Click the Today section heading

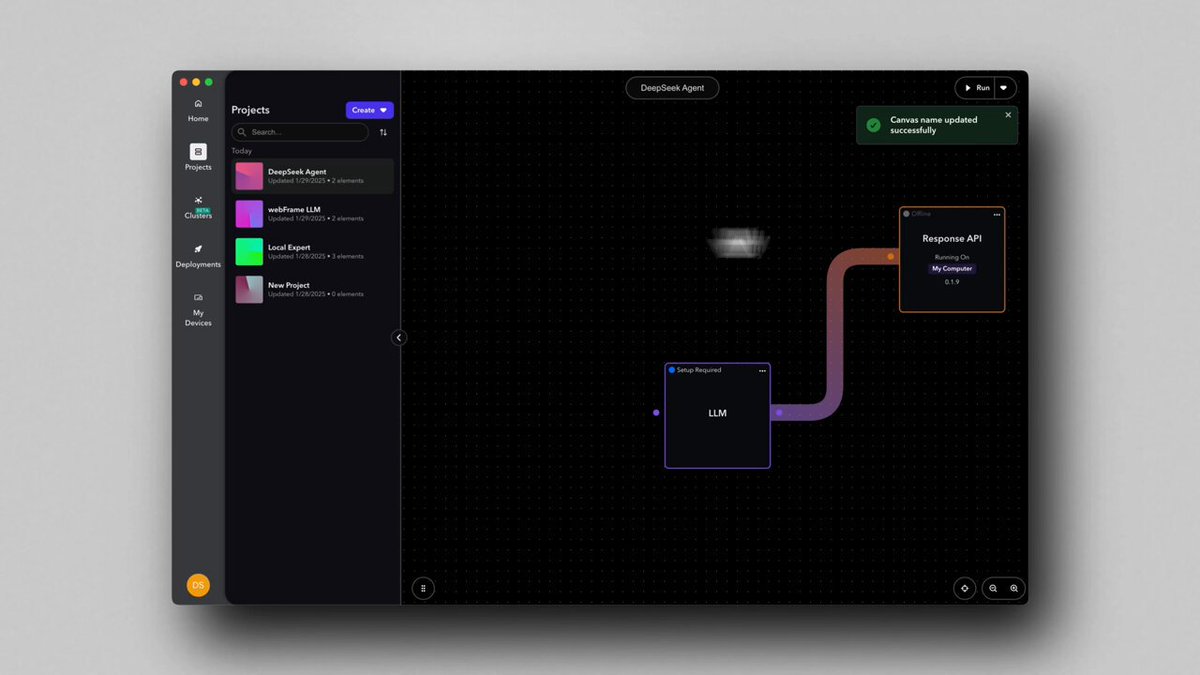pyautogui.click(x=242, y=151)
